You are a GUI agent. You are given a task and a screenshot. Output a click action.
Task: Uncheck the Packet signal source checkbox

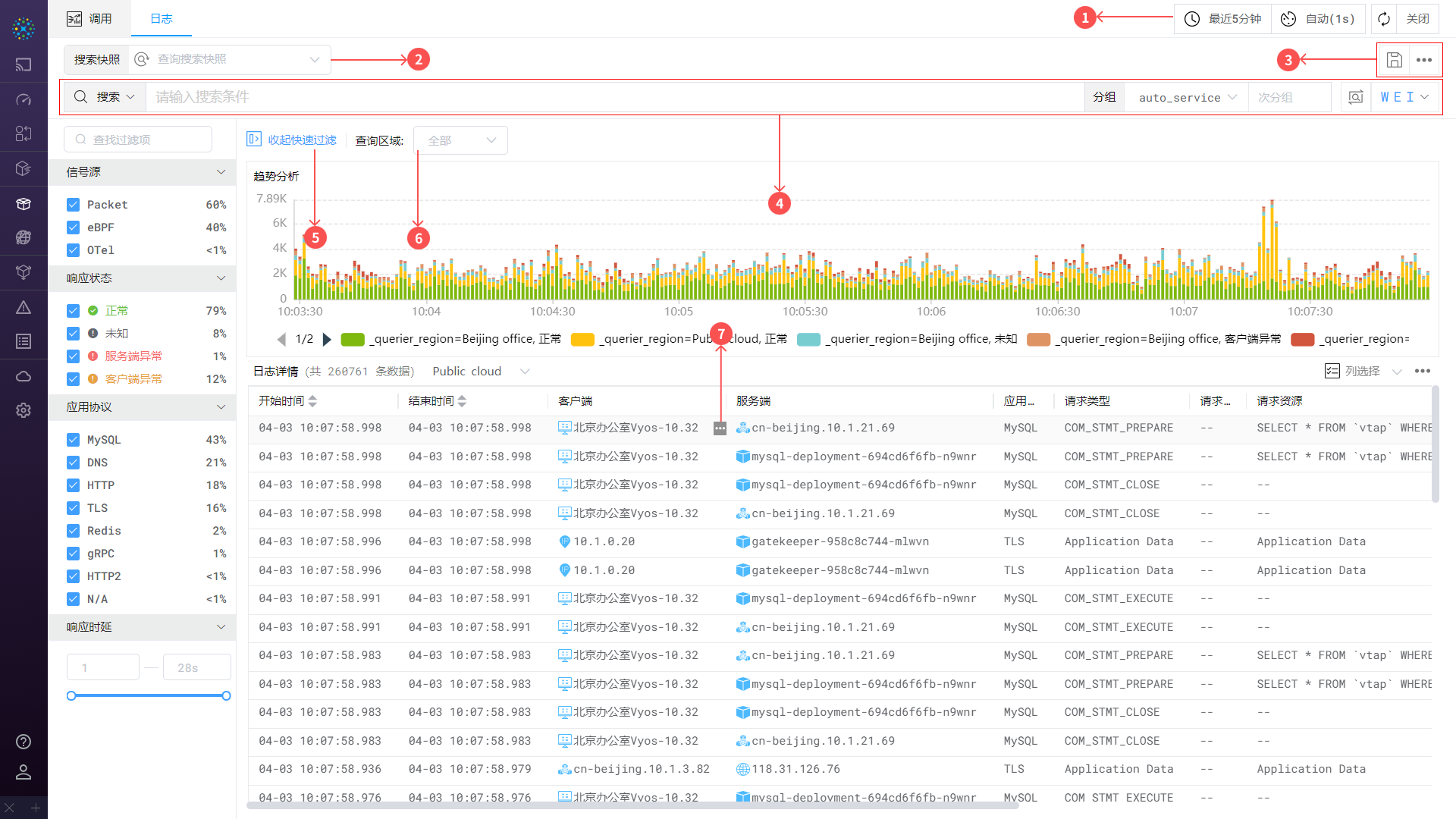coord(74,205)
